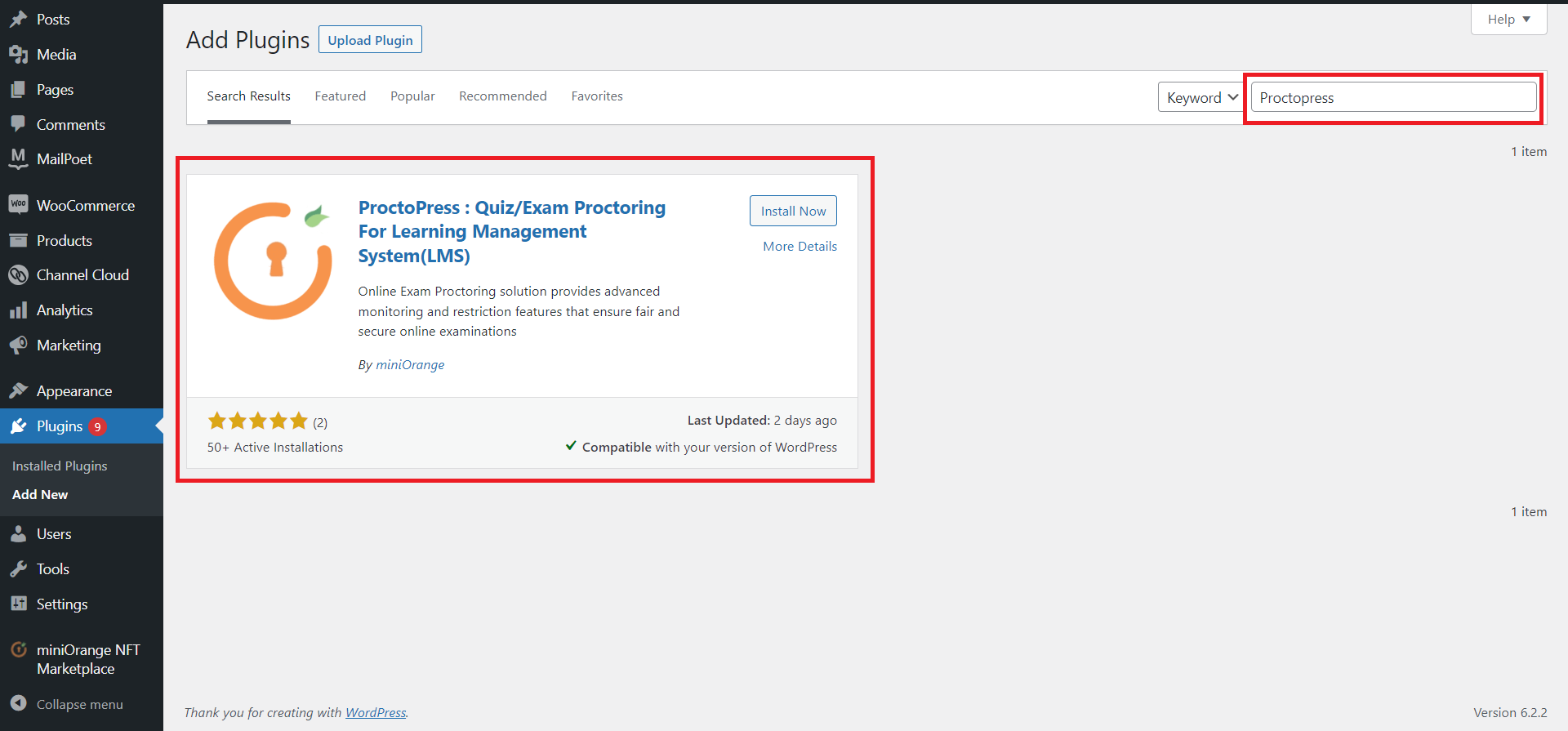Image resolution: width=1568 pixels, height=731 pixels.
Task: Open MailPoet via its sidebar icon
Action: pyautogui.click(x=18, y=158)
